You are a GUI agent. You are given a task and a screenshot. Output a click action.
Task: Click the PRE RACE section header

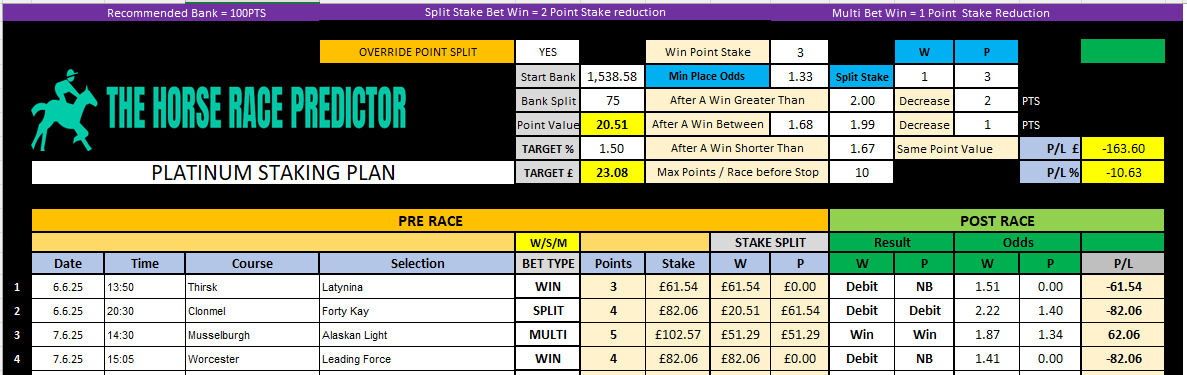[x=430, y=221]
